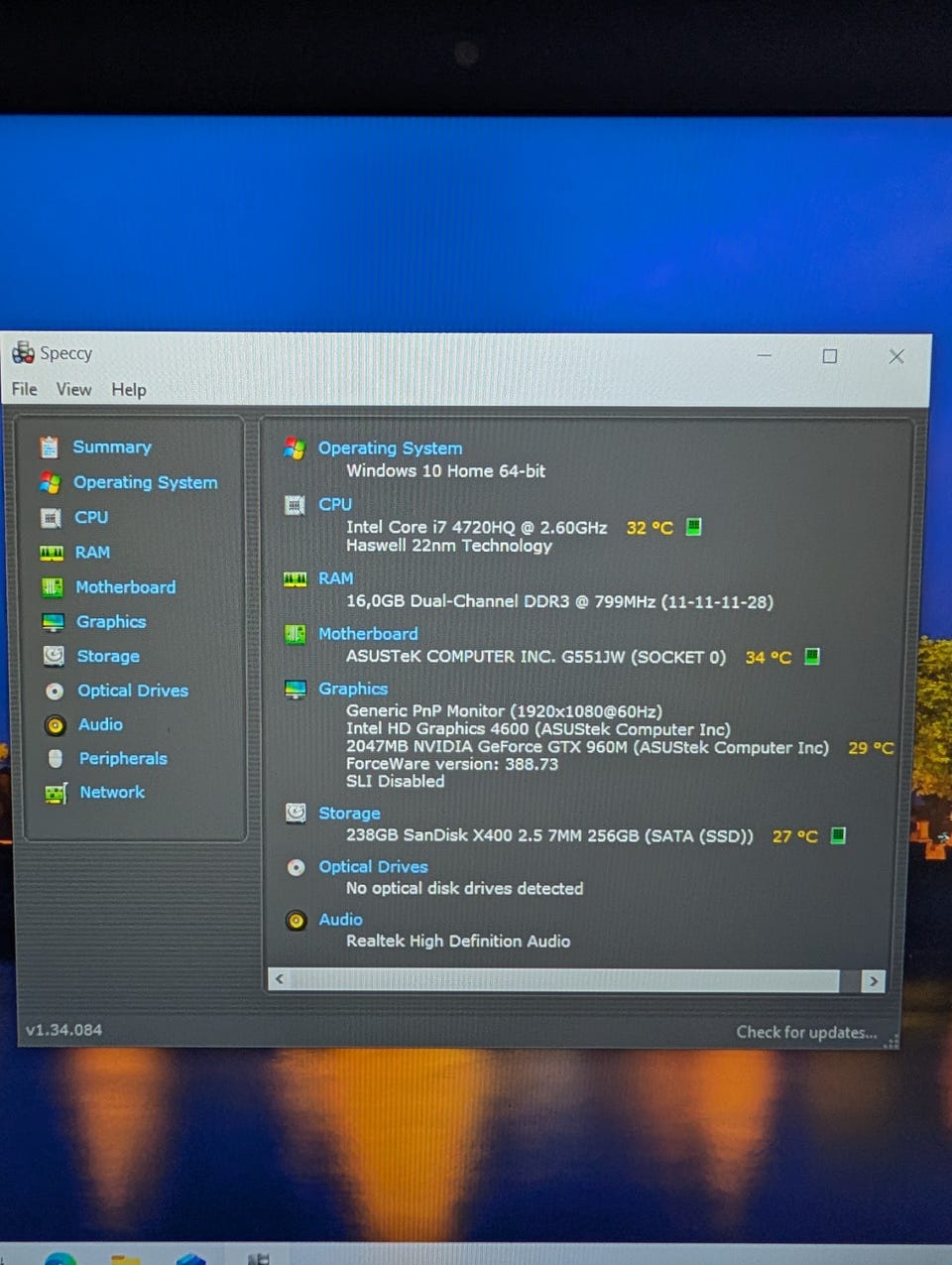Click the Audio speaker icon in summary pane
This screenshot has height=1265, width=952.
[x=296, y=921]
